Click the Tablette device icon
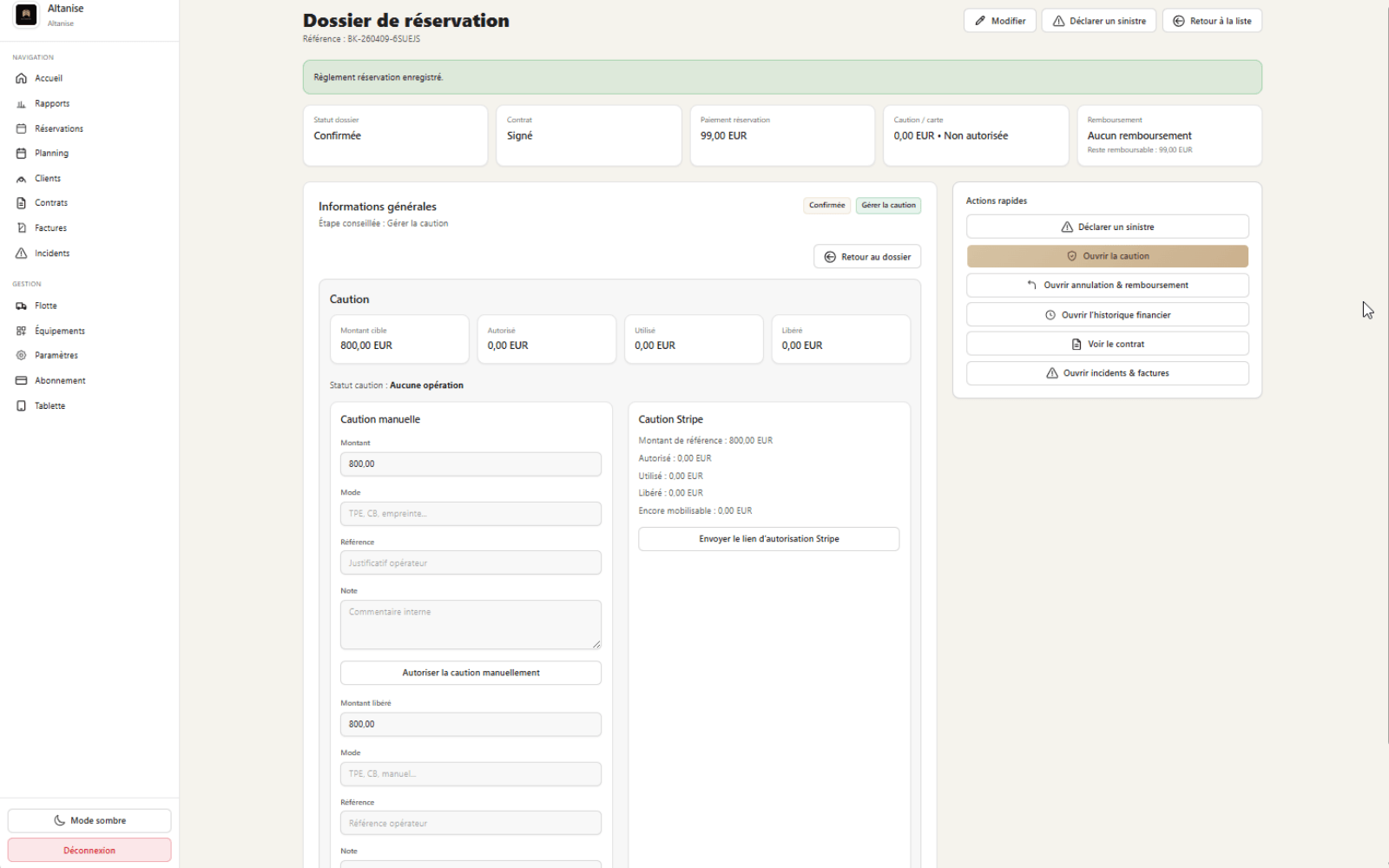Screen dimensions: 1389x868 [22, 406]
